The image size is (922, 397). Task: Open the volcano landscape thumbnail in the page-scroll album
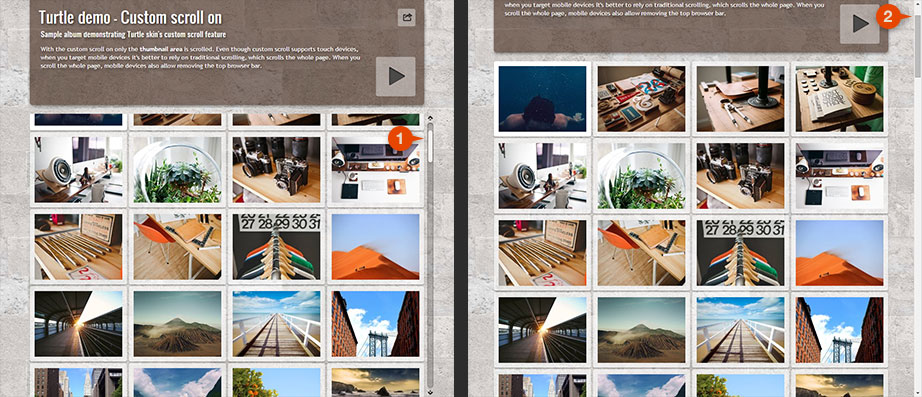click(642, 329)
